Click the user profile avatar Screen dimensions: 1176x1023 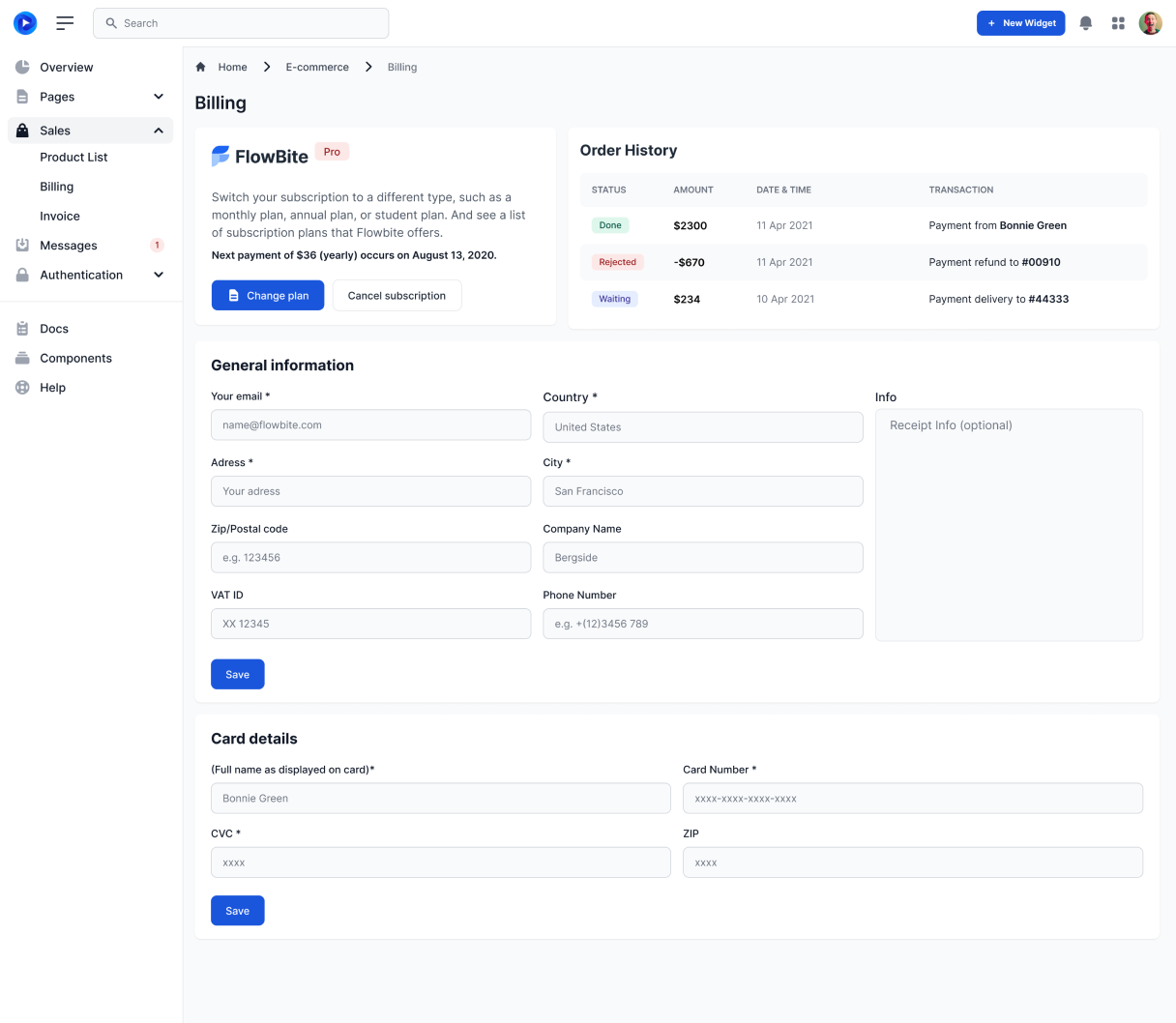click(x=1150, y=23)
